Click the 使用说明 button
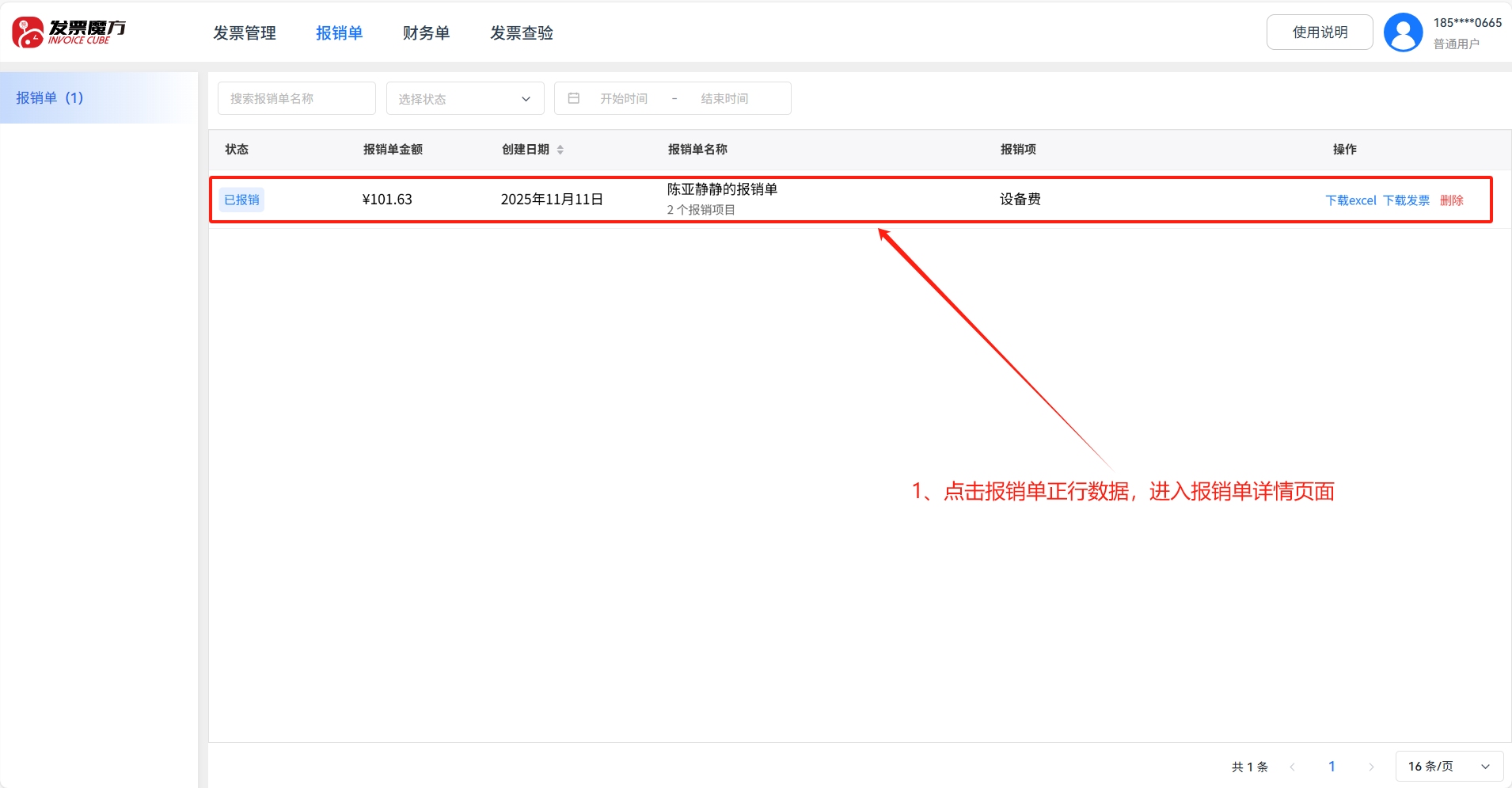1512x788 pixels. (1320, 32)
